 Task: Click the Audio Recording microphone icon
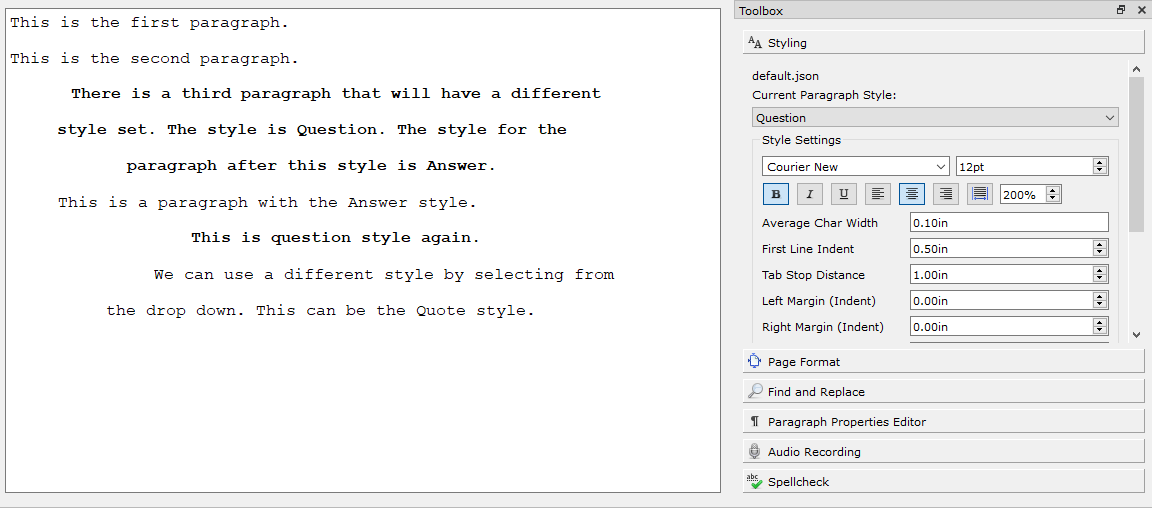point(755,451)
